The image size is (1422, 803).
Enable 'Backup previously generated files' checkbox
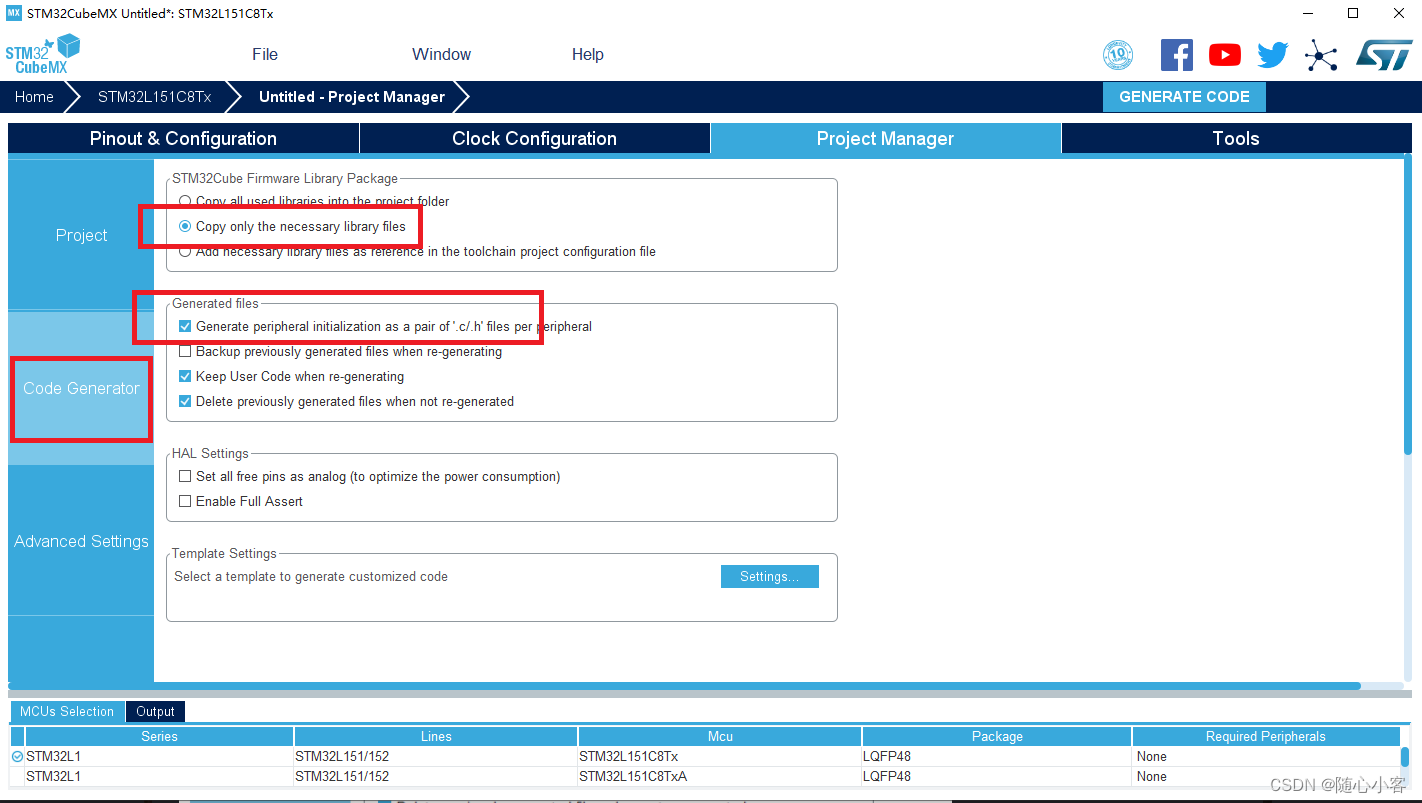[185, 351]
